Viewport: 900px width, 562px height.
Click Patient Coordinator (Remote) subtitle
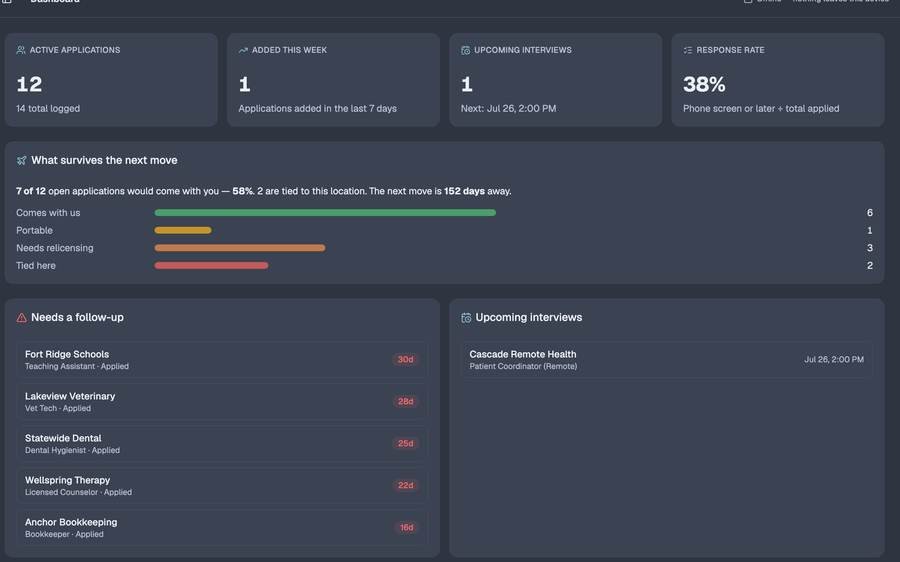click(x=523, y=366)
